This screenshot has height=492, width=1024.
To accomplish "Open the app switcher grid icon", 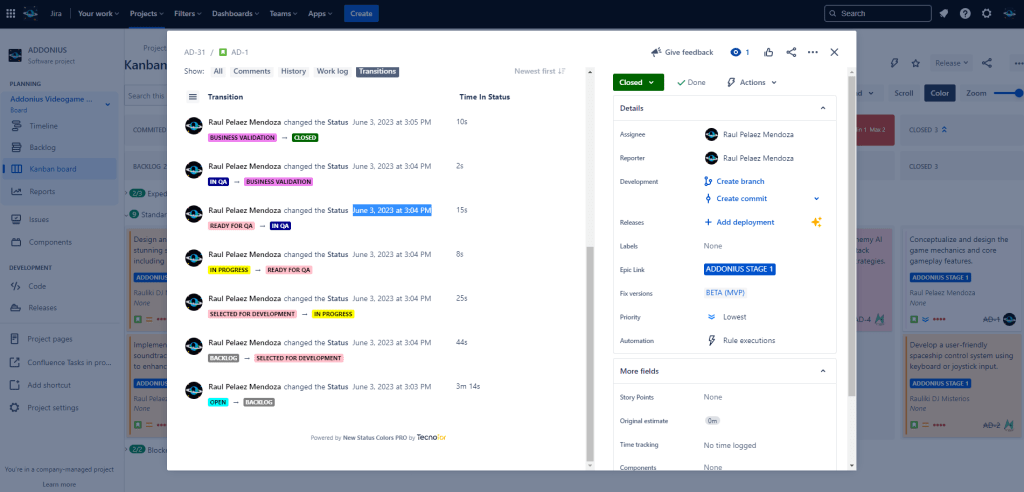I will point(9,13).
